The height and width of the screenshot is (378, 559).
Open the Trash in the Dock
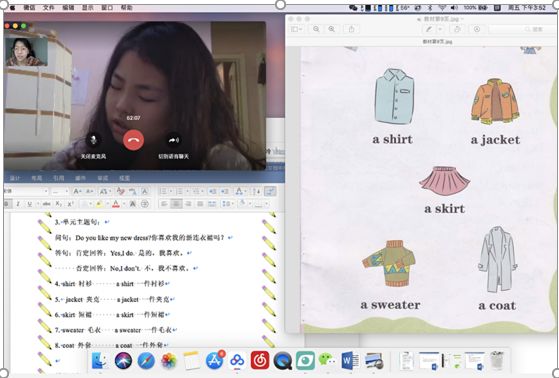pyautogui.click(x=497, y=361)
